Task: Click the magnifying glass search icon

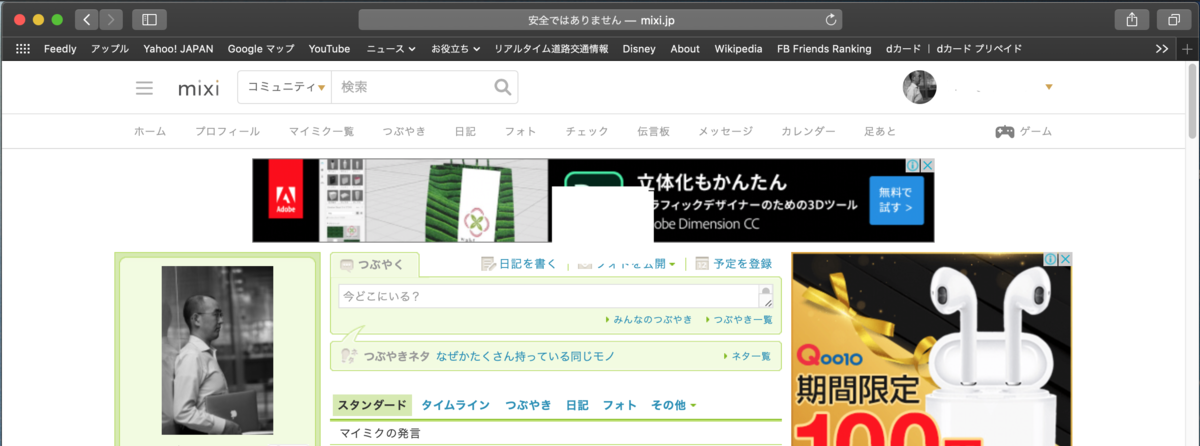Action: 503,88
